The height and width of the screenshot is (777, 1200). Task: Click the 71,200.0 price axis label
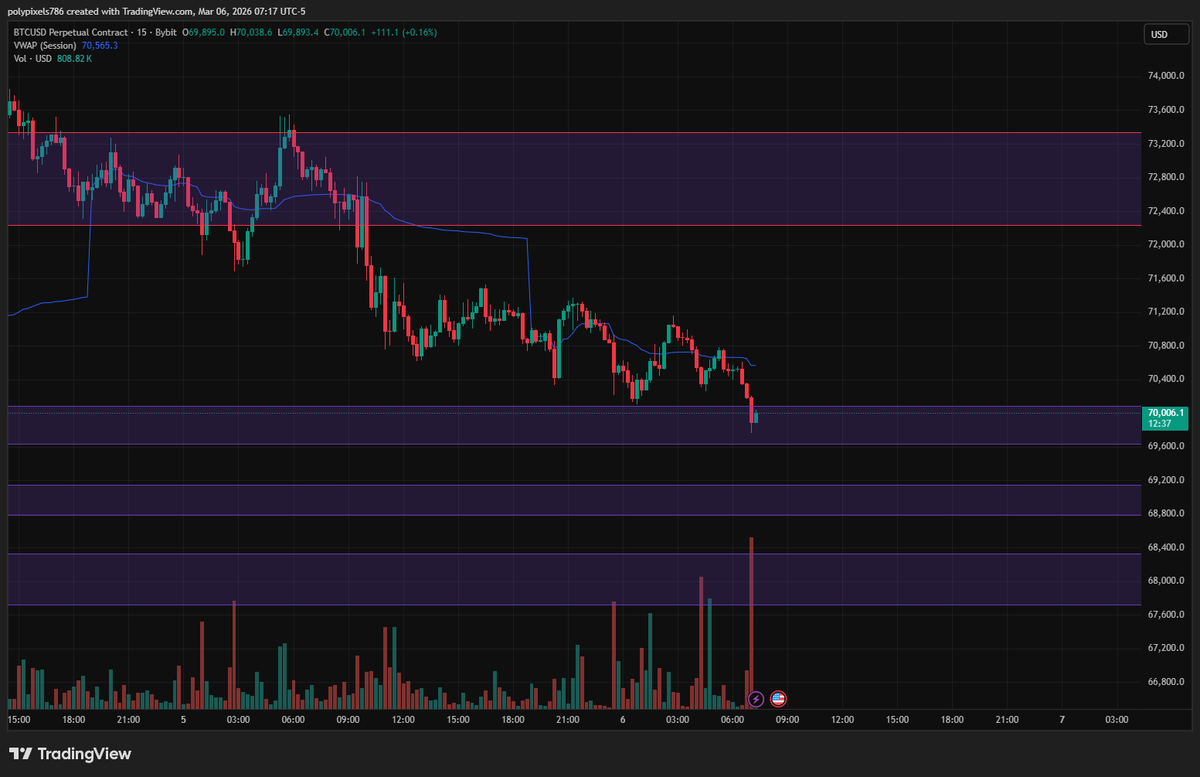[x=1167, y=312]
